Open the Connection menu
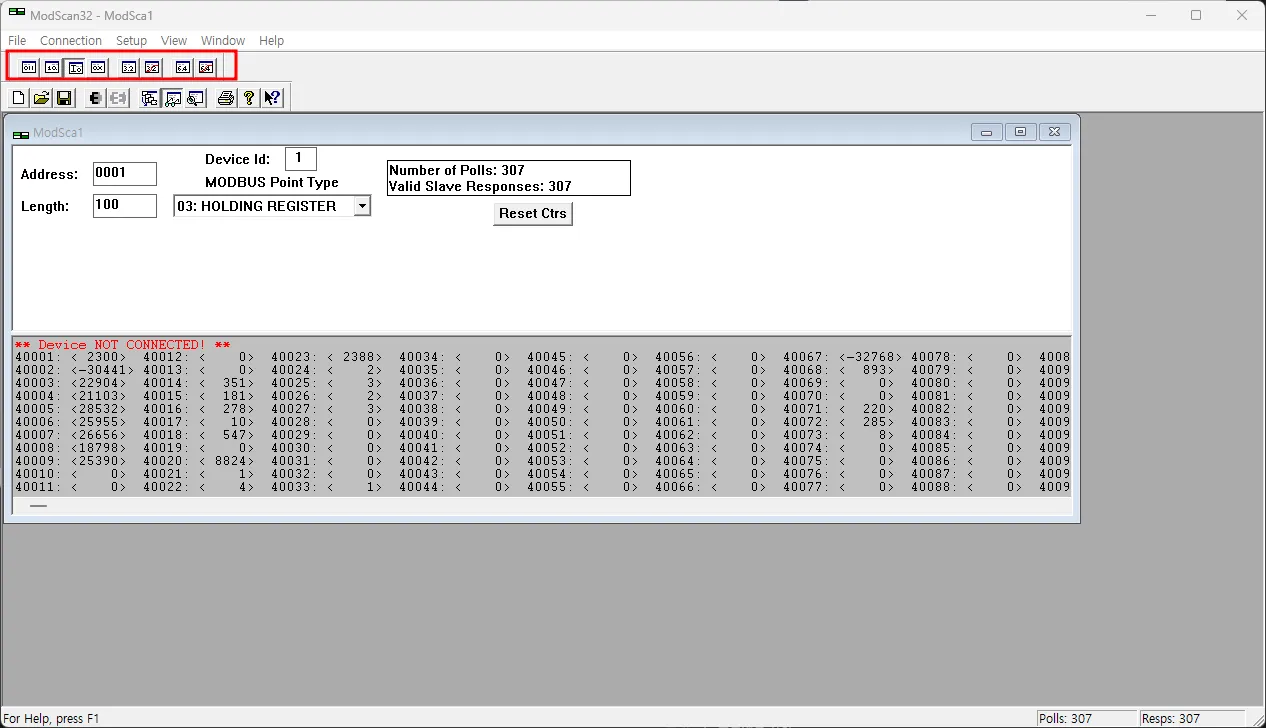Image resolution: width=1266 pixels, height=728 pixels. (x=71, y=41)
